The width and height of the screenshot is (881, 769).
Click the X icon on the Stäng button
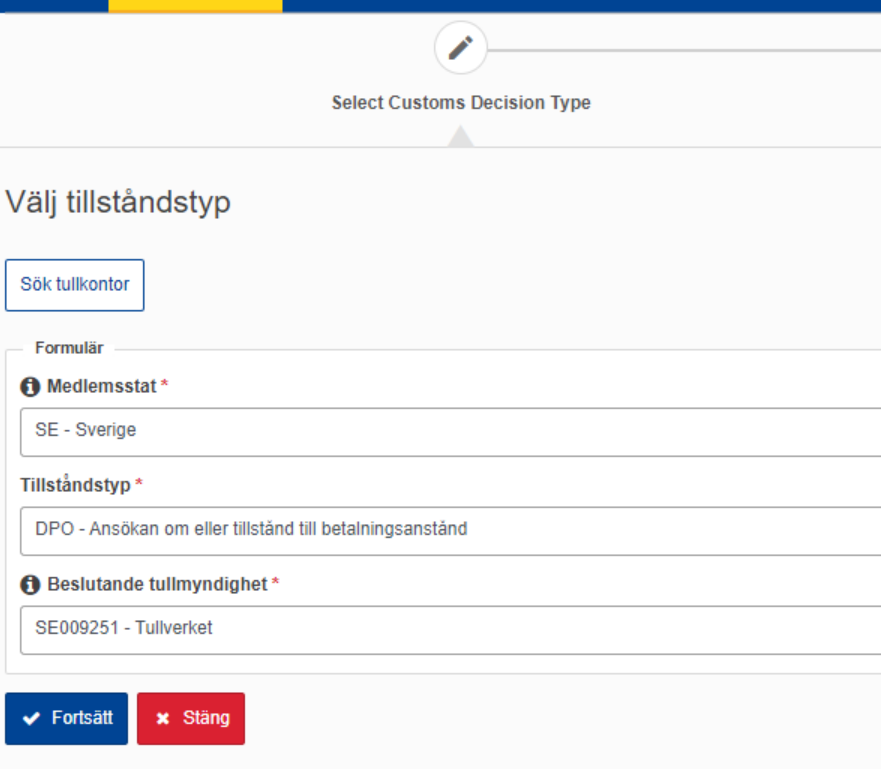point(162,718)
